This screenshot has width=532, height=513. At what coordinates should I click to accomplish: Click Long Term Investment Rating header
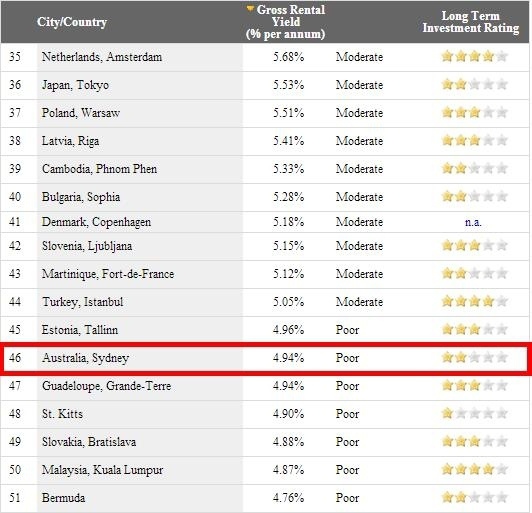click(x=471, y=22)
